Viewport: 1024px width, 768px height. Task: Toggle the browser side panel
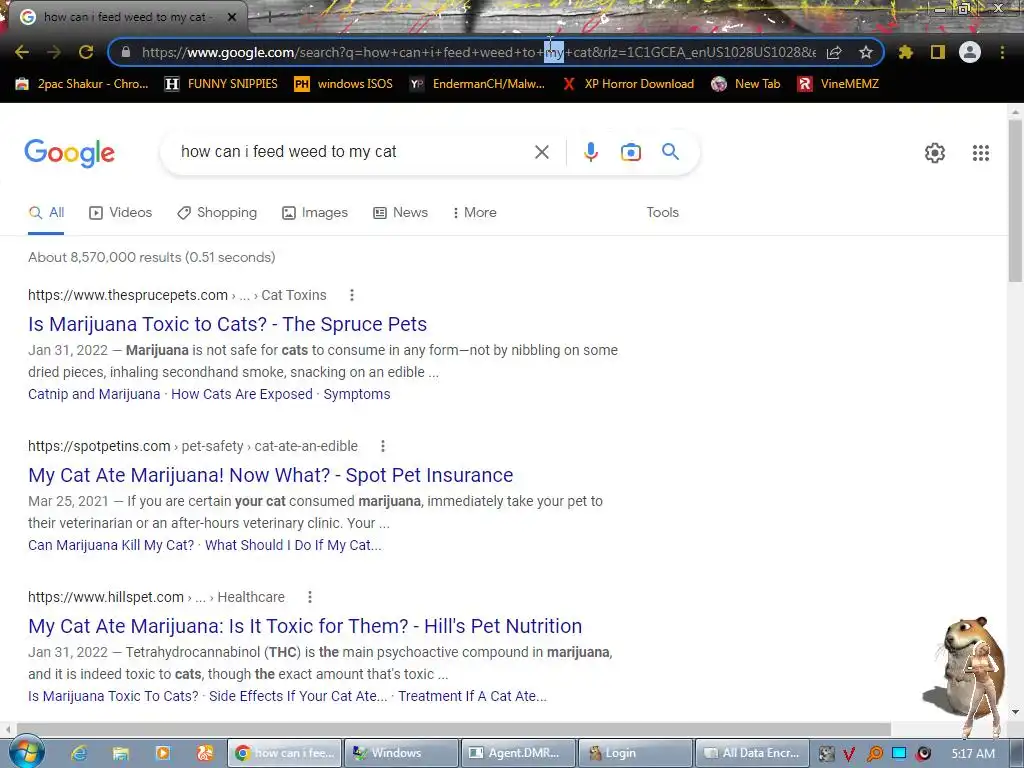938,52
